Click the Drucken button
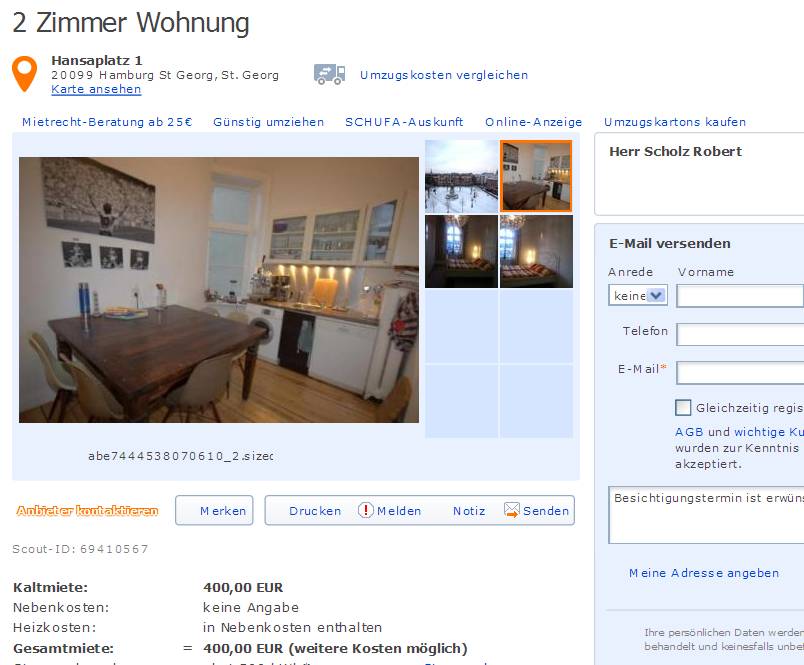 315,511
